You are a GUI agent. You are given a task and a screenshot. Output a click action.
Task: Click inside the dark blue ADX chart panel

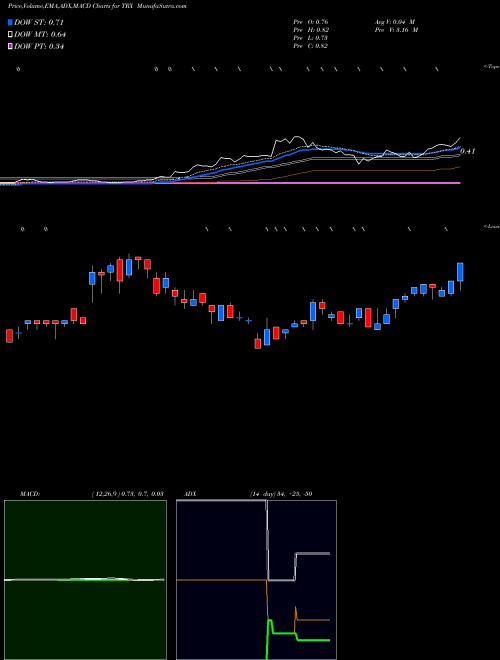click(x=256, y=580)
